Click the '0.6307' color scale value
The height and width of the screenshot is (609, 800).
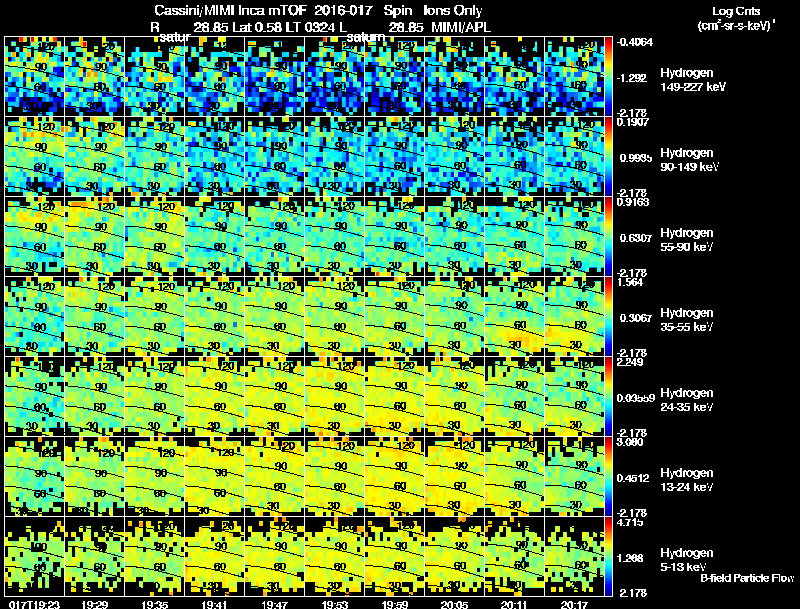click(635, 238)
